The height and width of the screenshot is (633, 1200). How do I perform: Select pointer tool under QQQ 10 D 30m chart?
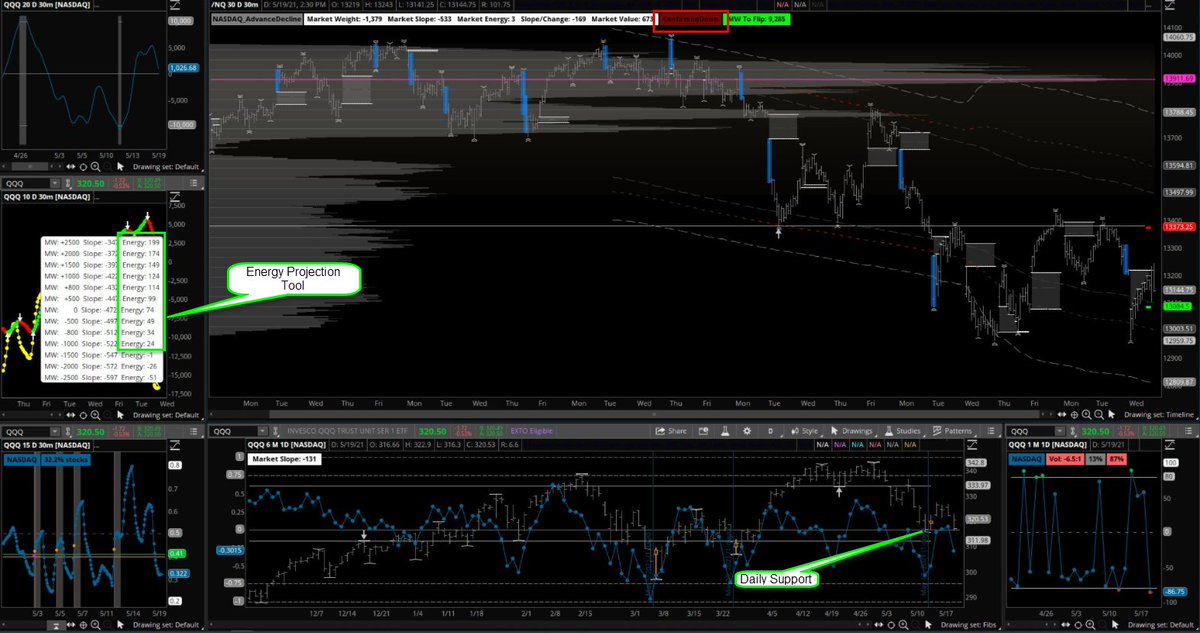click(x=120, y=415)
